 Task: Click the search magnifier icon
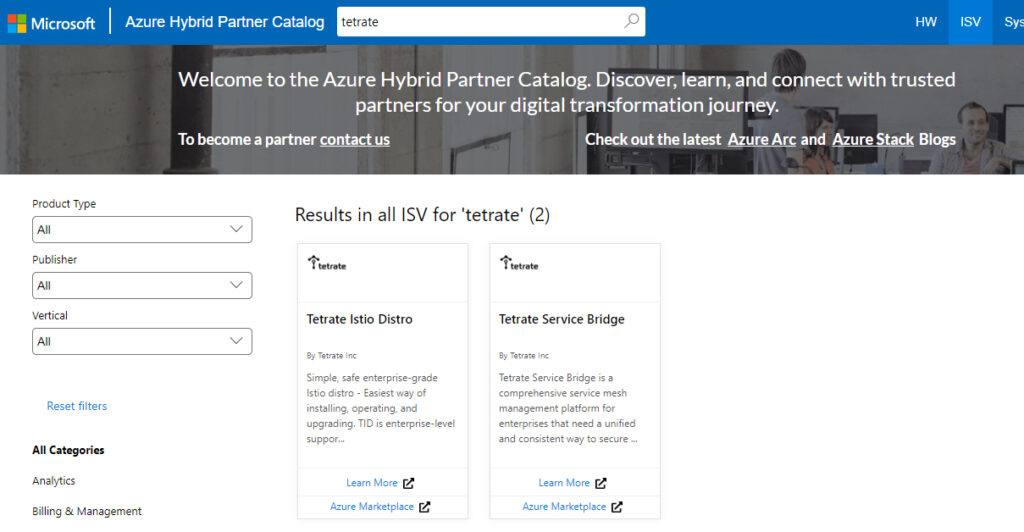point(631,21)
